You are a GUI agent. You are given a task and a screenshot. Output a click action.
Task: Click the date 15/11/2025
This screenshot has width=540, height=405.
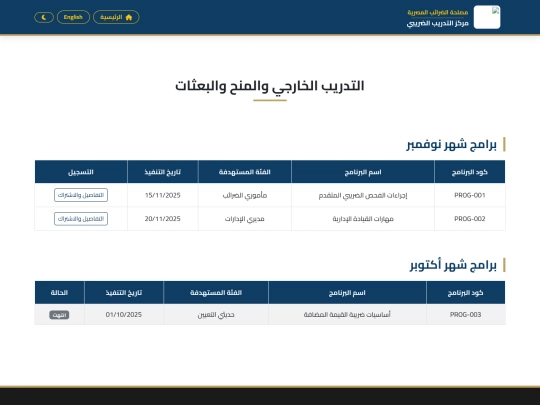pyautogui.click(x=163, y=195)
